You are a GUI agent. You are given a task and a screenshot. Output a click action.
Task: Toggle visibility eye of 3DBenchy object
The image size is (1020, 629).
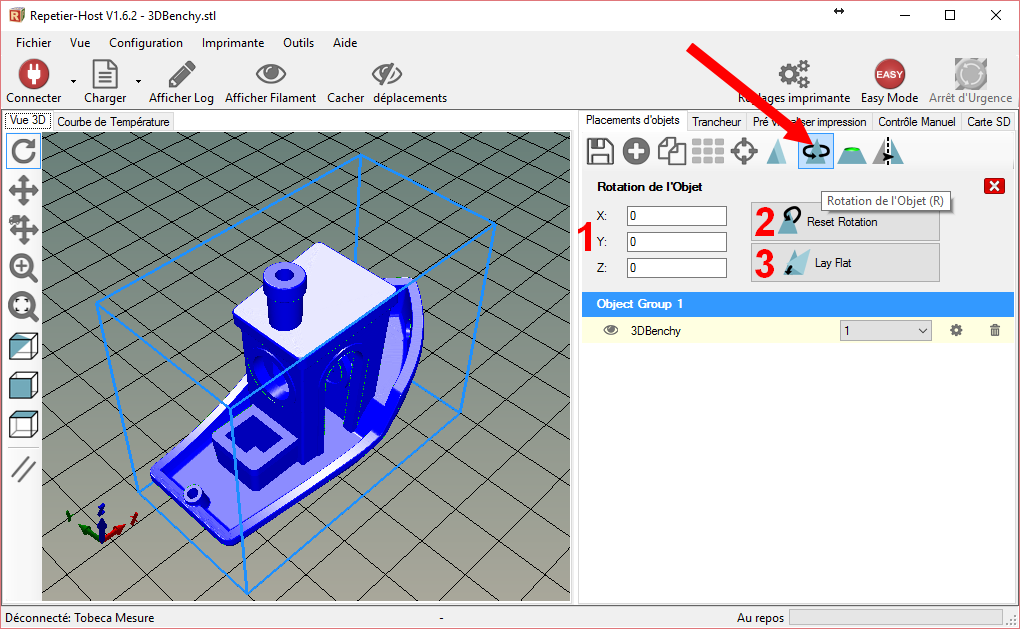click(x=610, y=330)
